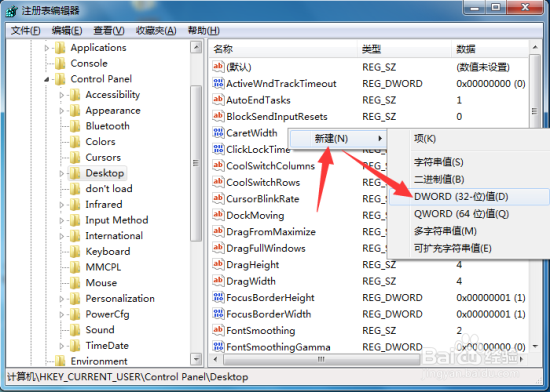
Task: Sort values by the 类型 column header
Action: coord(405,49)
